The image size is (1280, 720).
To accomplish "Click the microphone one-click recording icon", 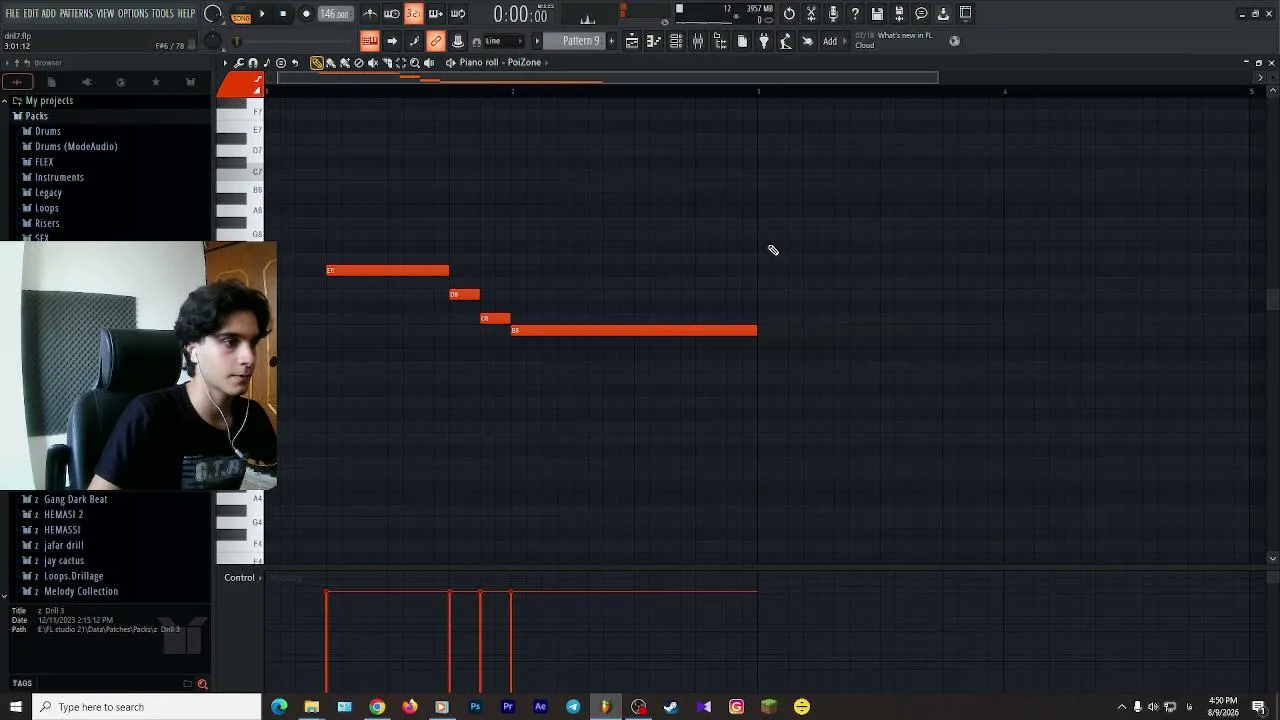I will pos(833,14).
